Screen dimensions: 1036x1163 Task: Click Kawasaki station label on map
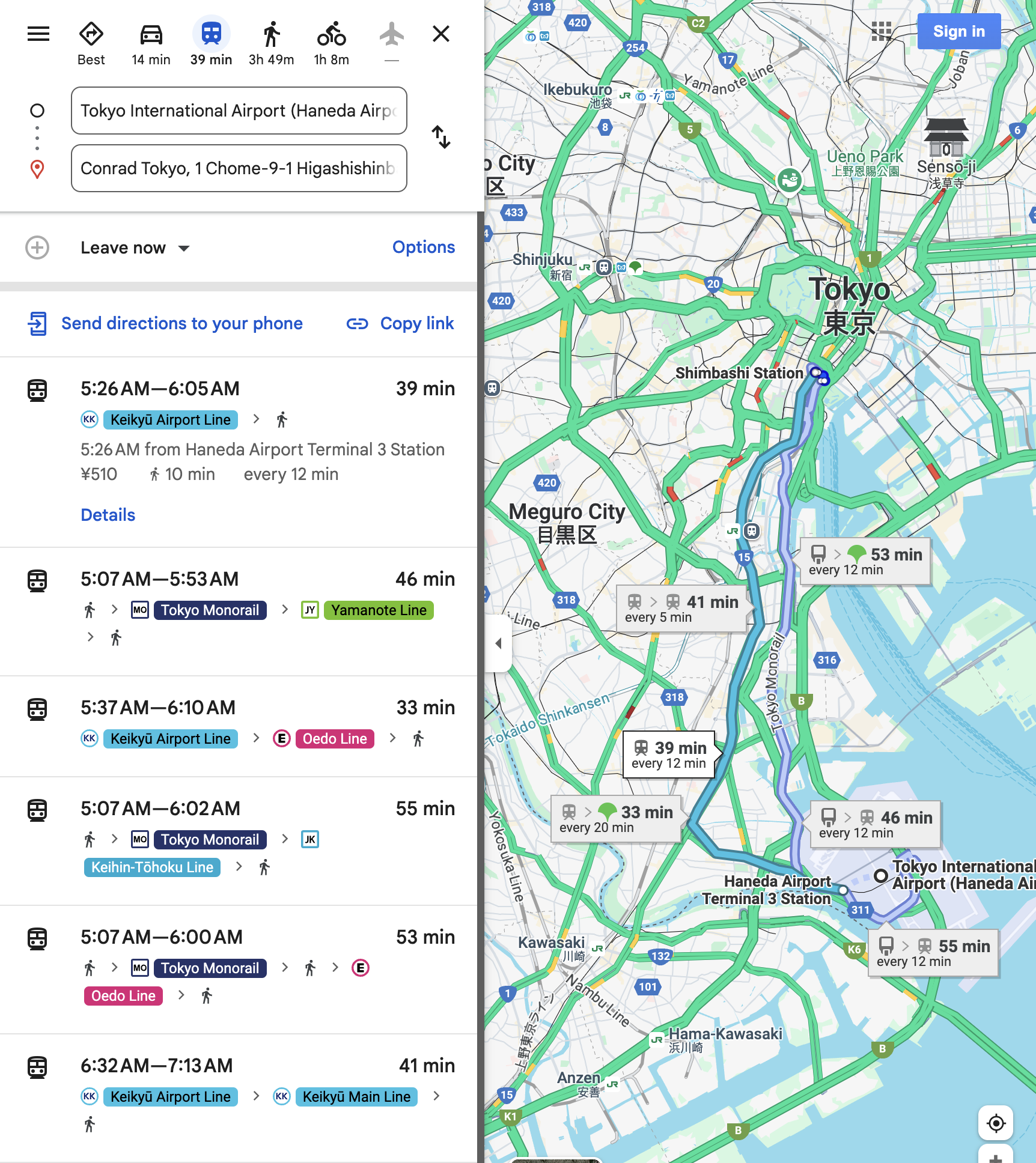click(x=551, y=942)
